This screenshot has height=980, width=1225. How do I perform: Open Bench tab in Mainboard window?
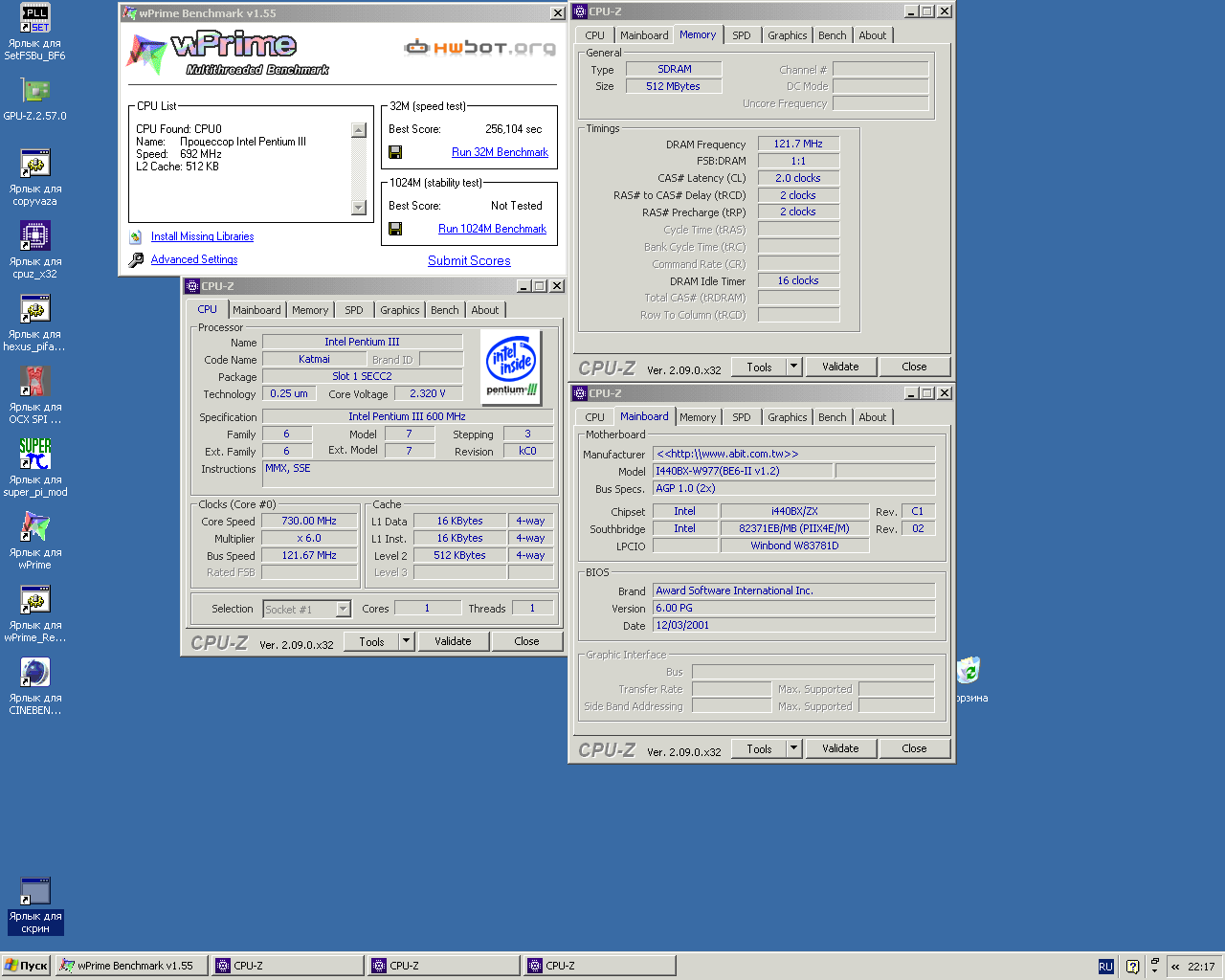pyautogui.click(x=833, y=417)
